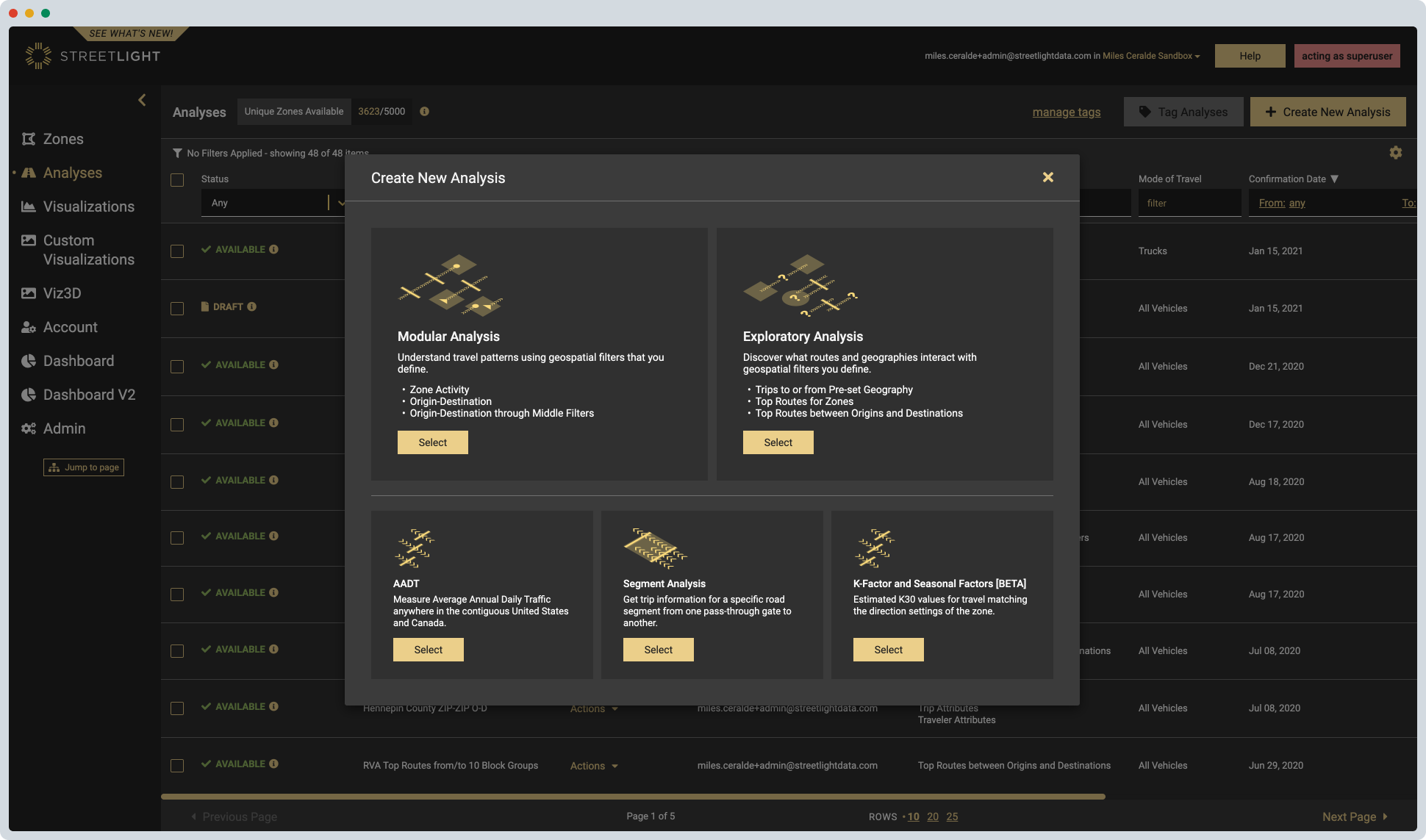Click the Tag Analyses button

coord(1183,112)
